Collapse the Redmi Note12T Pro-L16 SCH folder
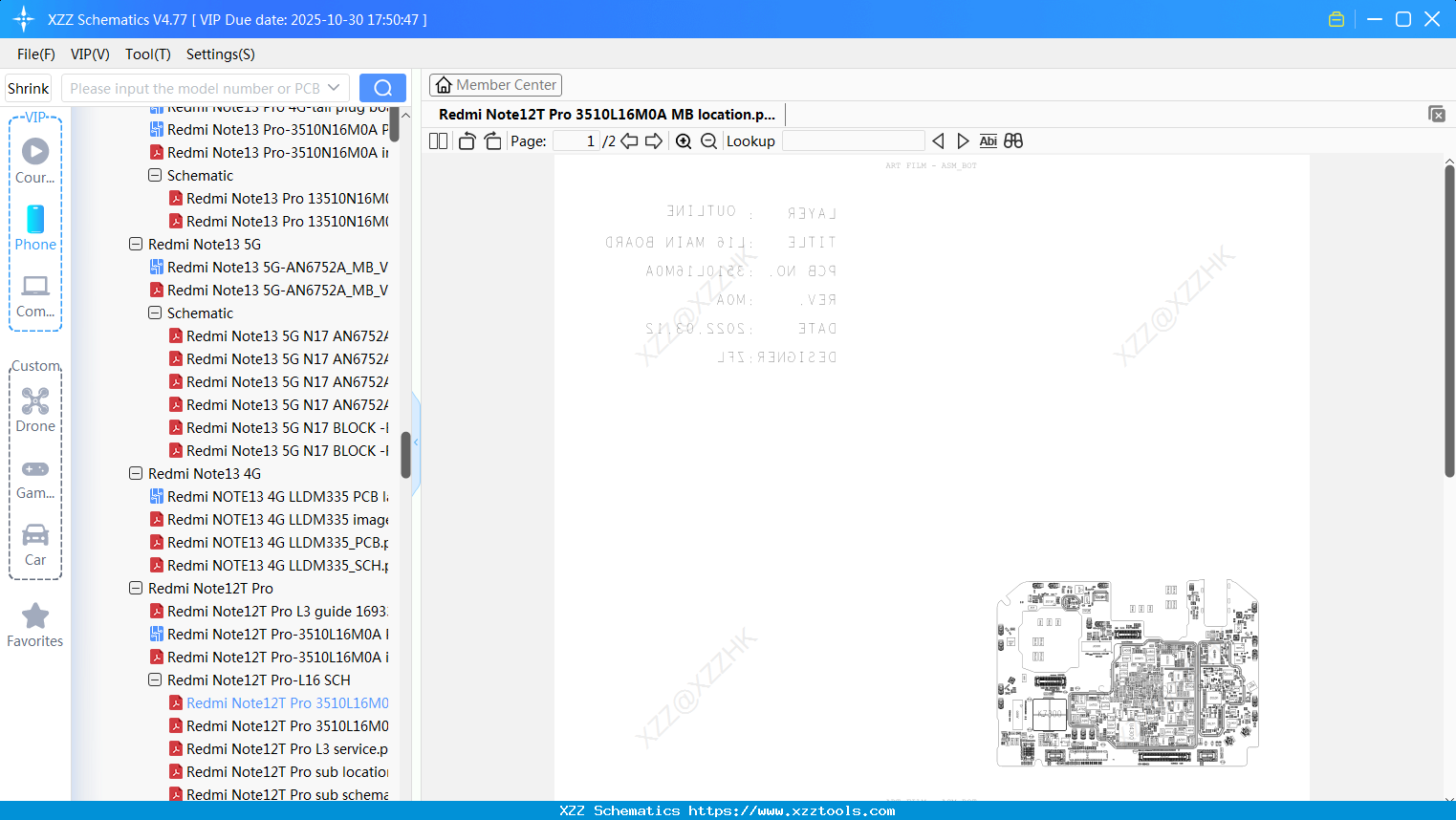Image resolution: width=1456 pixels, height=820 pixels. 155,680
